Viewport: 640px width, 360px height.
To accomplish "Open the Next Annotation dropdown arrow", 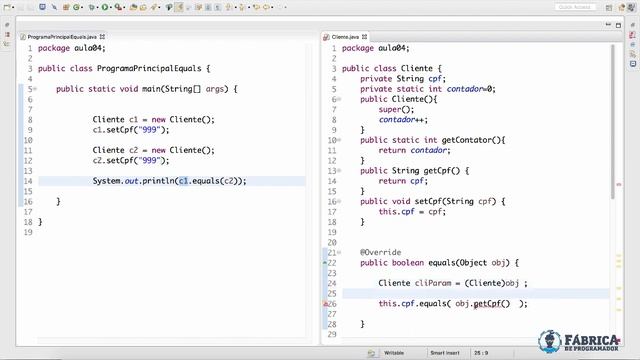I will tap(236, 7).
